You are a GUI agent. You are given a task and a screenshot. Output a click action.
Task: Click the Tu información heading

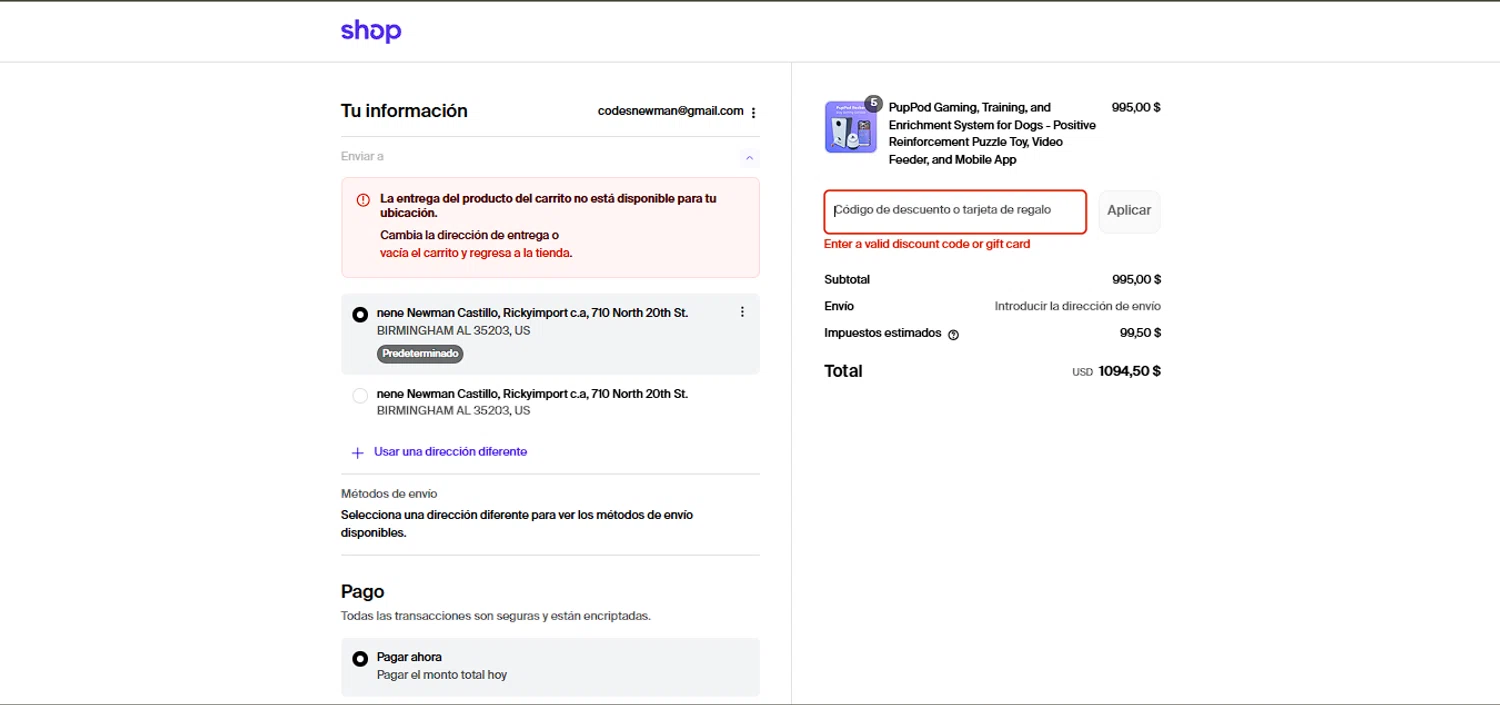click(x=404, y=111)
